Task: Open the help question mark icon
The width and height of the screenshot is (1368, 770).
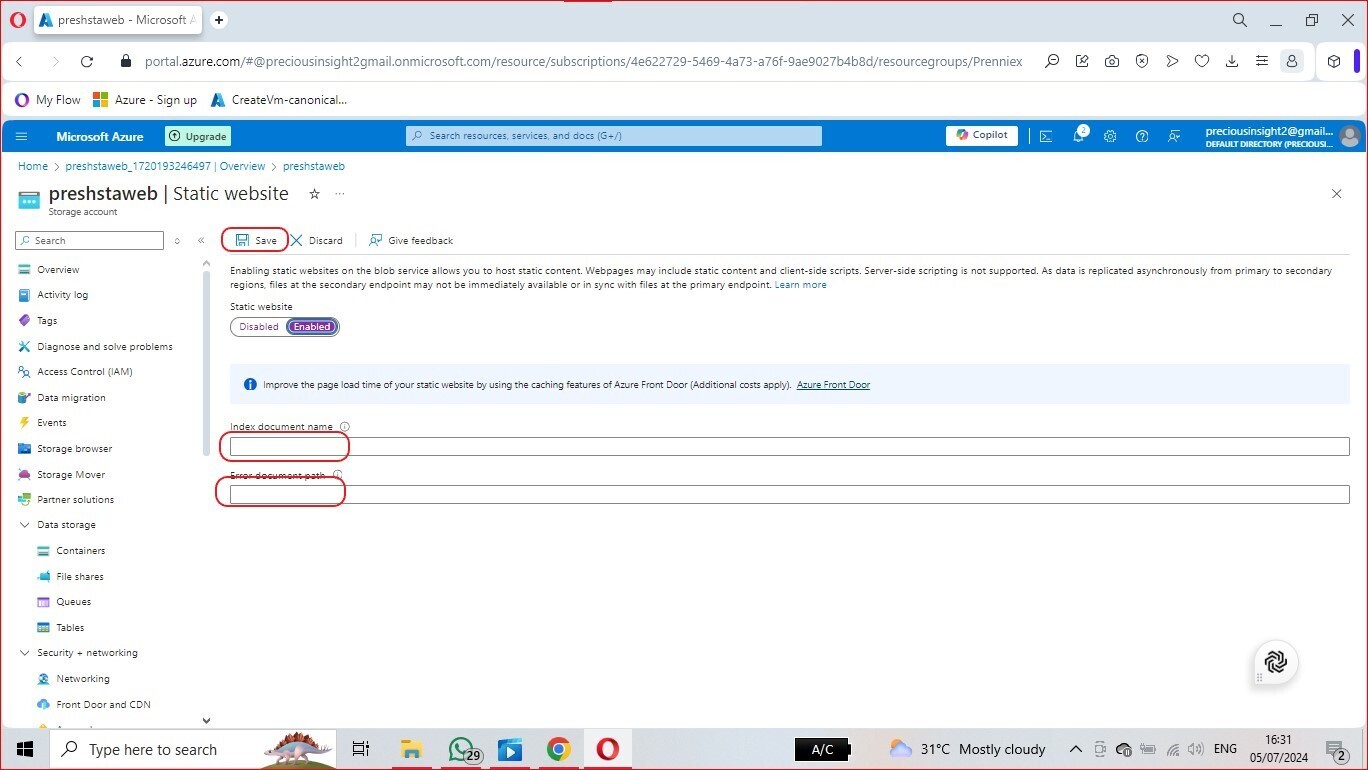Action: click(1142, 136)
